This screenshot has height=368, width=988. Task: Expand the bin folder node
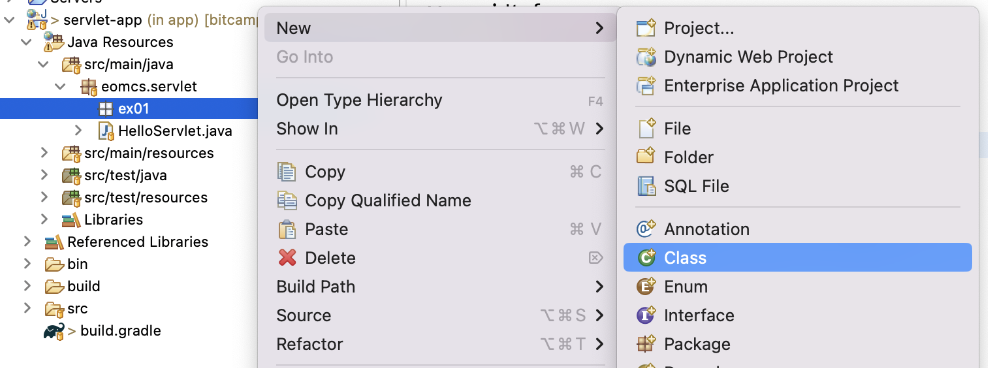pos(27,263)
